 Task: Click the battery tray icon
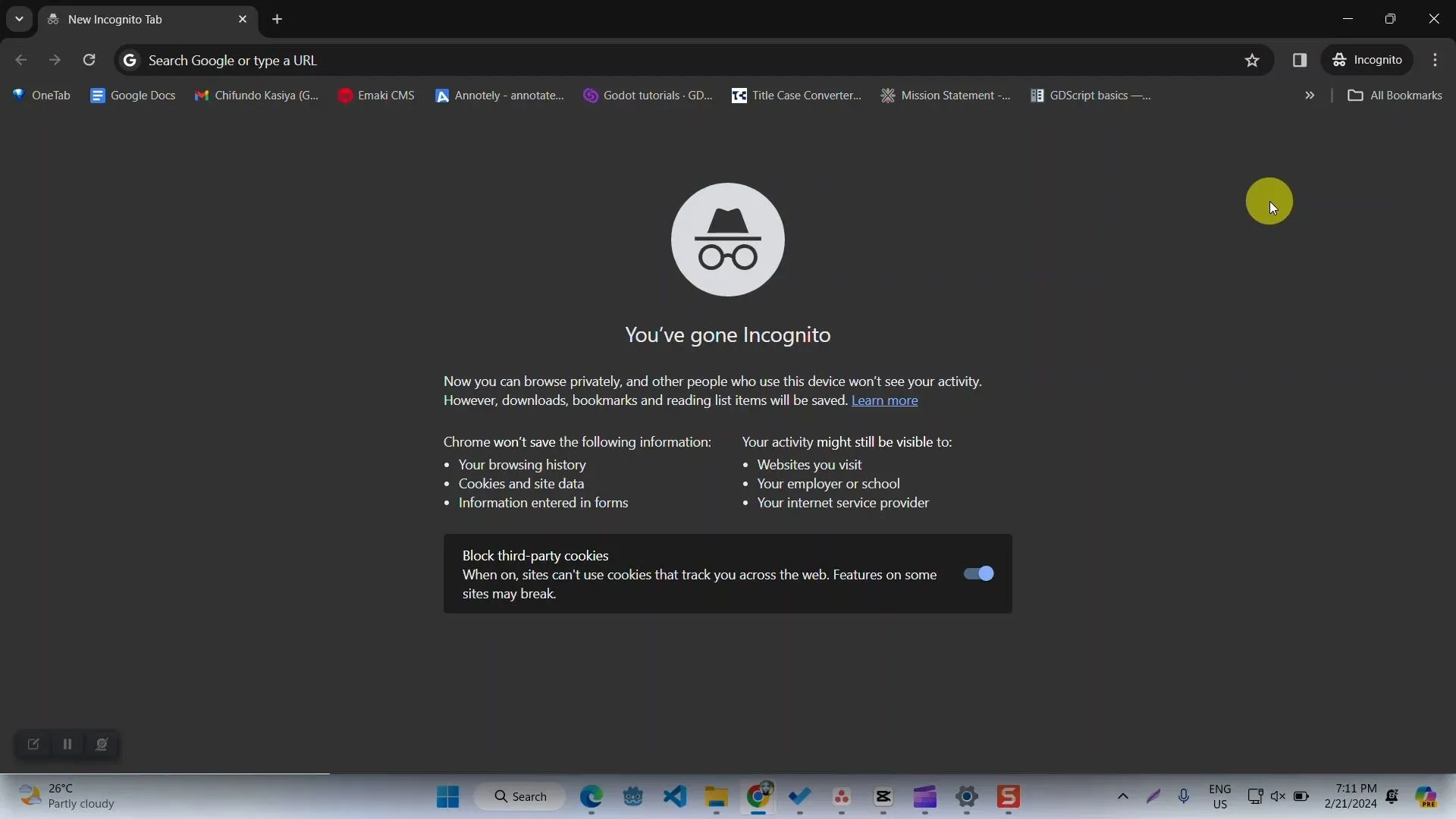(x=1301, y=797)
